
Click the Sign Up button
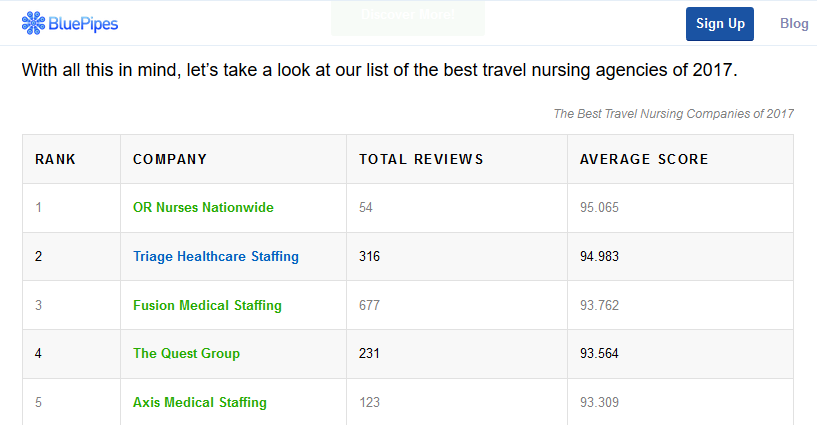pos(720,24)
